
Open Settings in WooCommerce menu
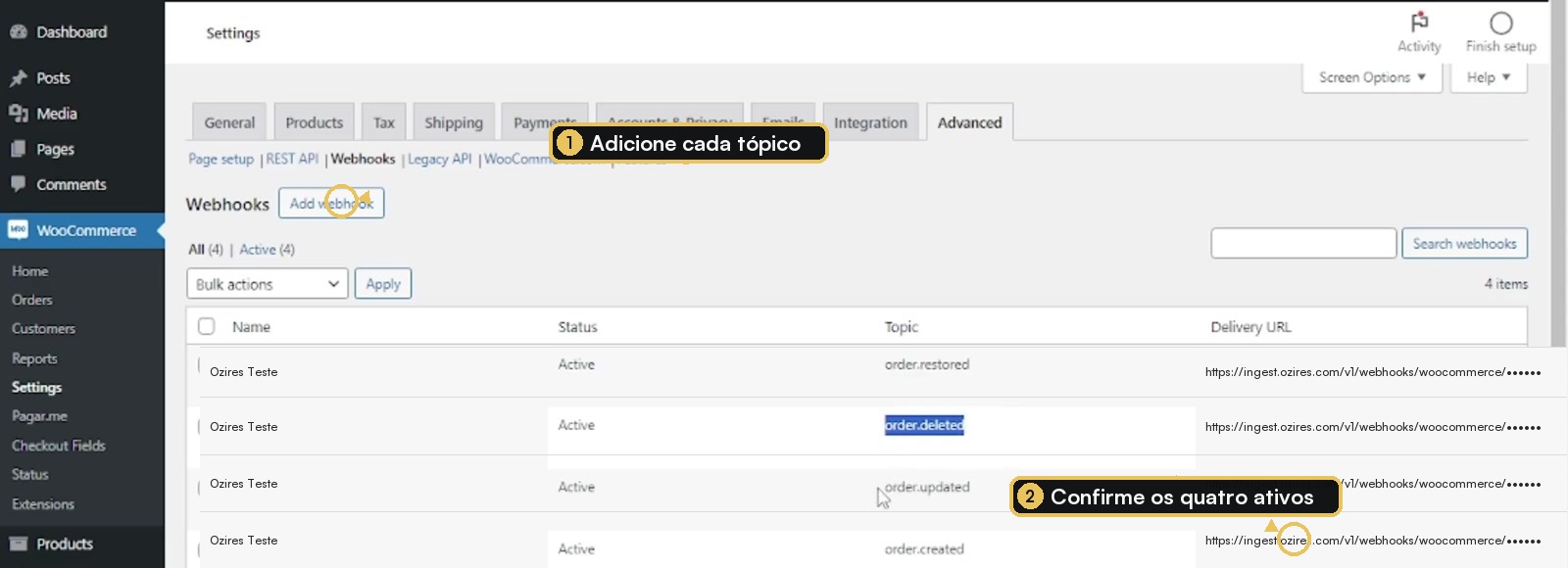tap(36, 388)
